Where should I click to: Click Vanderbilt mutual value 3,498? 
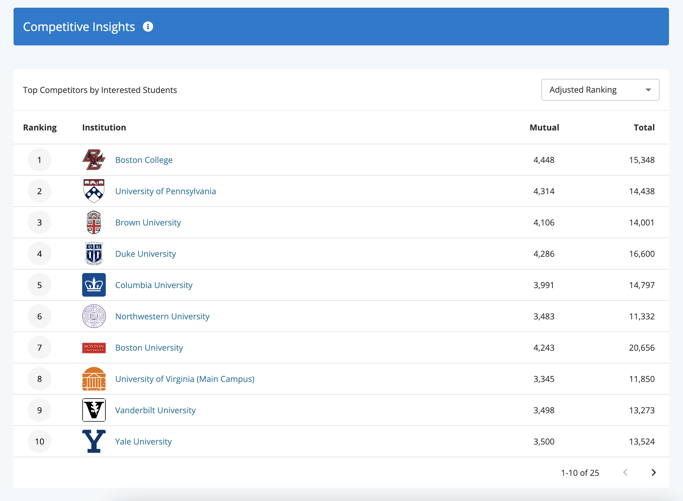(x=544, y=410)
